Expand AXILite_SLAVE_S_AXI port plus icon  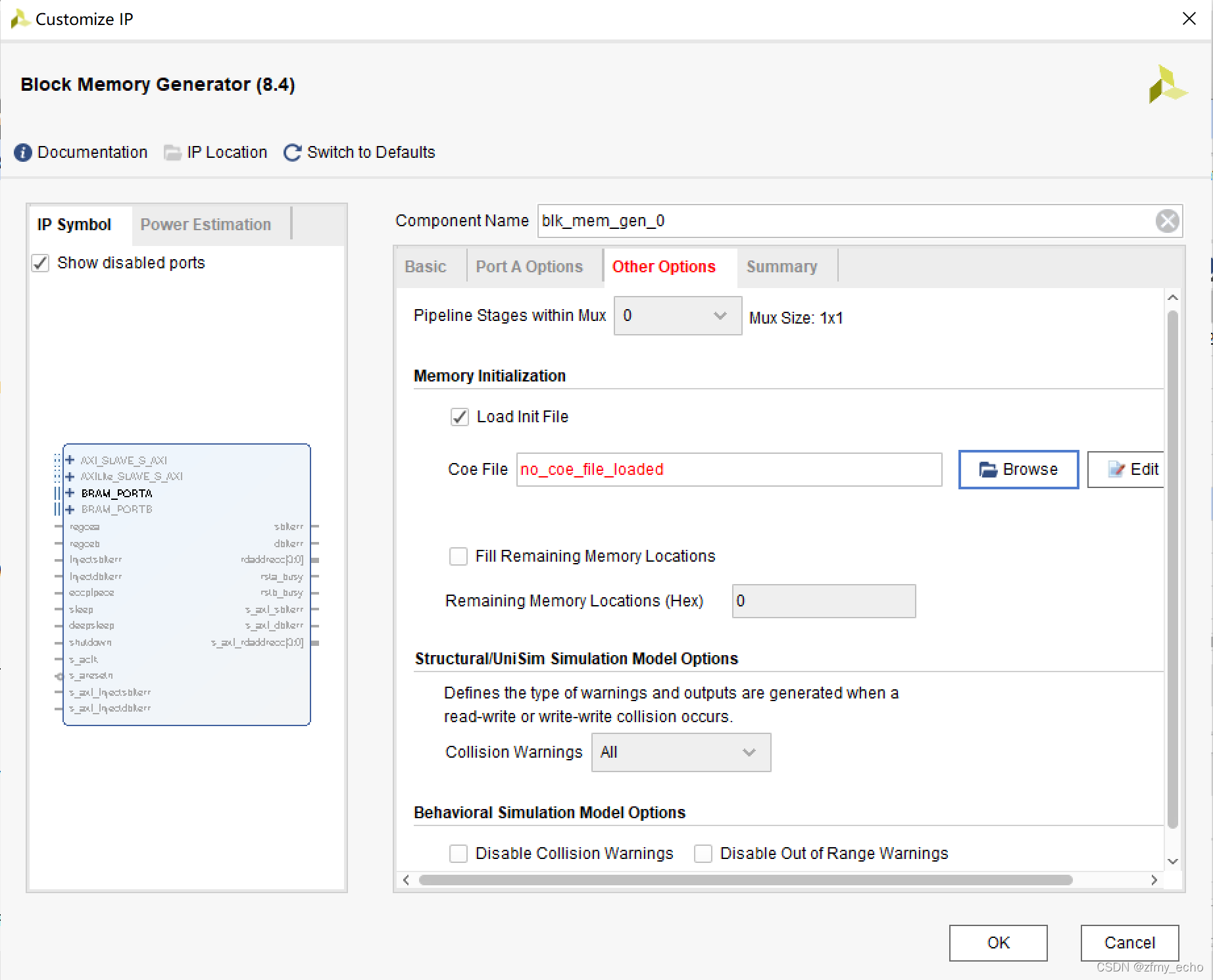tap(70, 476)
